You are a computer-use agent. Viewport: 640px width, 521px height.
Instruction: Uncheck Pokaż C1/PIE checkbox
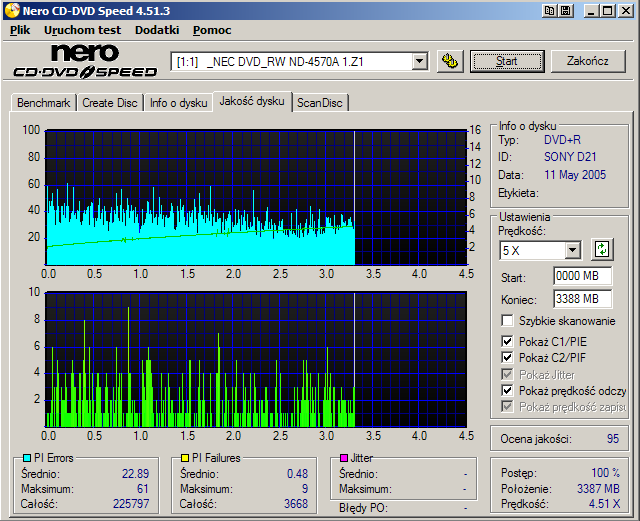pos(507,341)
